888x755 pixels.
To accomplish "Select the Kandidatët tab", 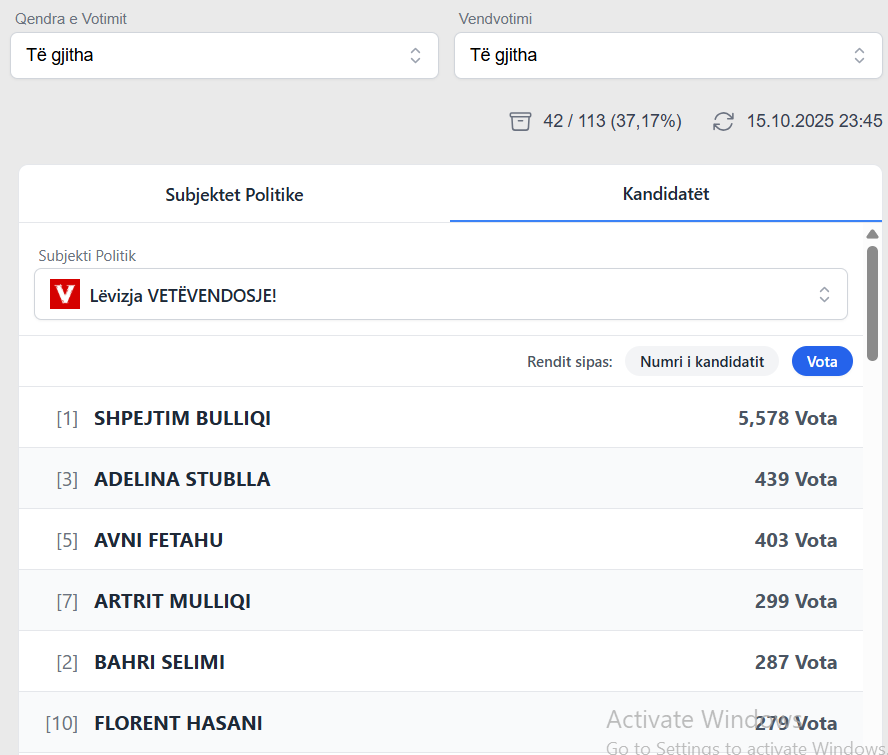I will [x=665, y=194].
